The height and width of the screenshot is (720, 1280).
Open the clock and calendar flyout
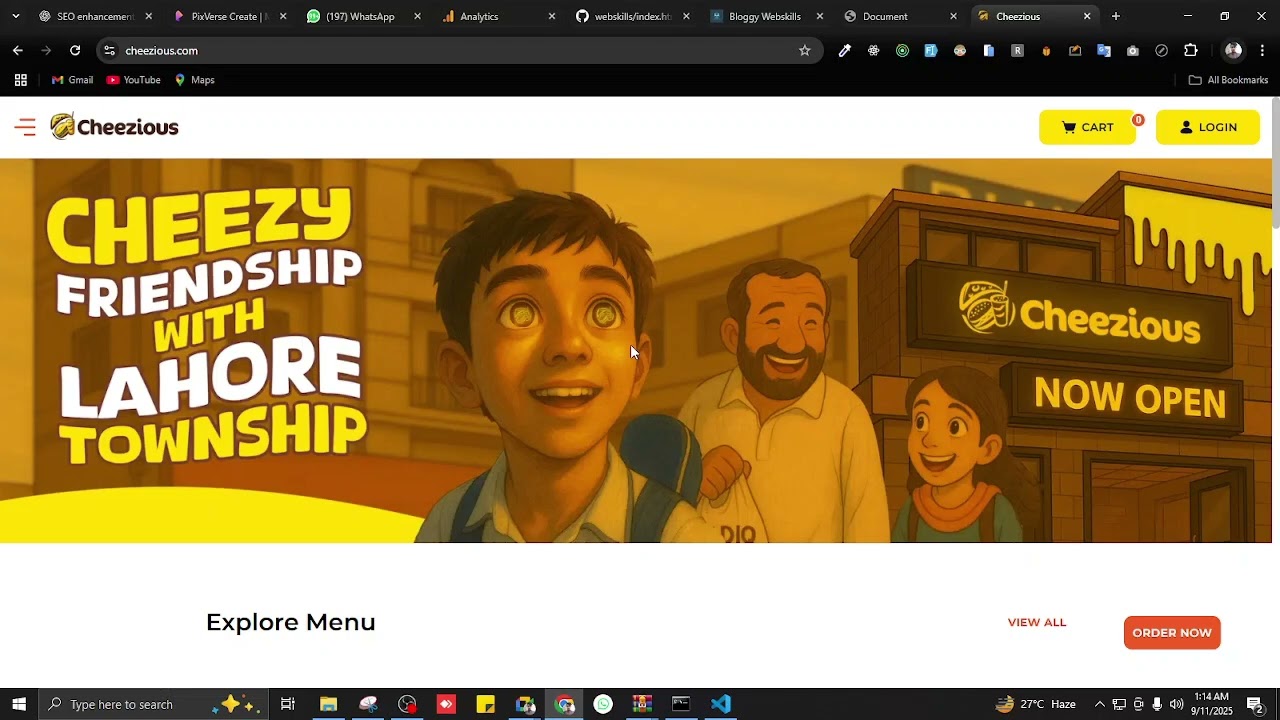click(1211, 704)
